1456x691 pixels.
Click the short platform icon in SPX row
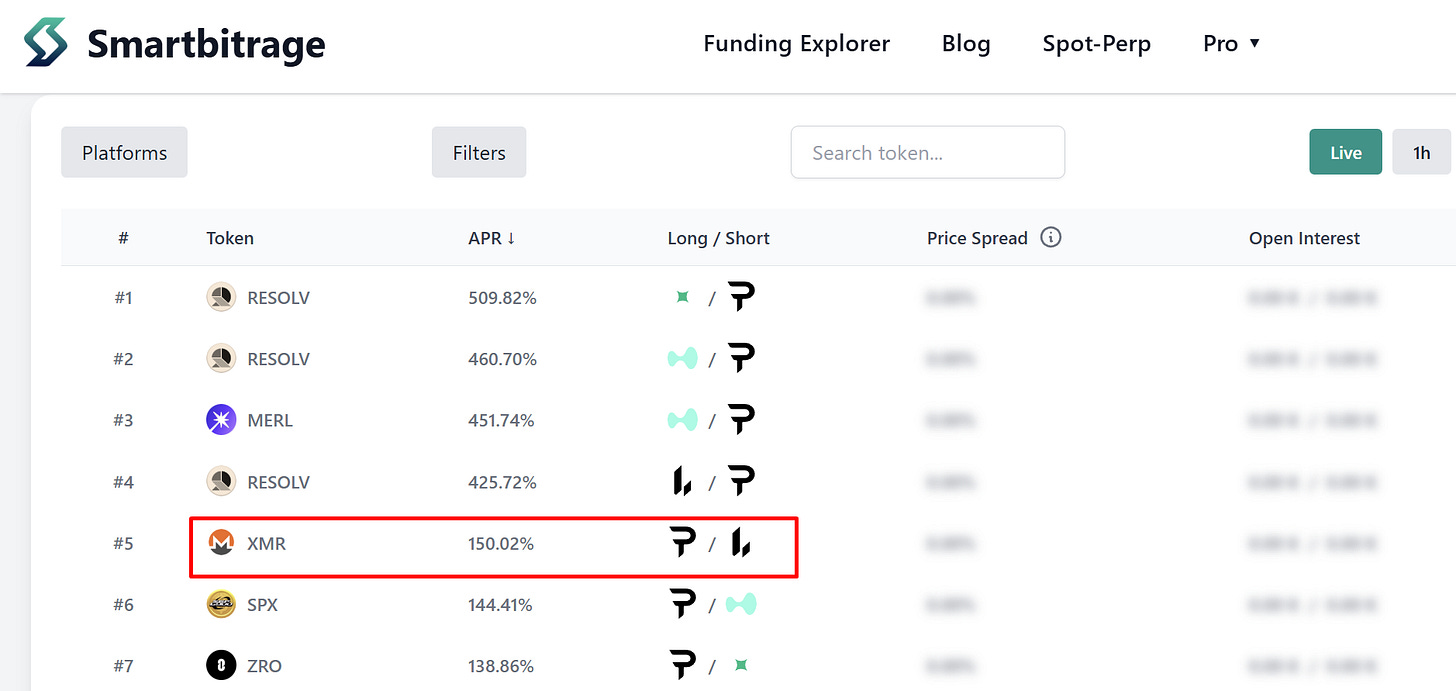741,604
